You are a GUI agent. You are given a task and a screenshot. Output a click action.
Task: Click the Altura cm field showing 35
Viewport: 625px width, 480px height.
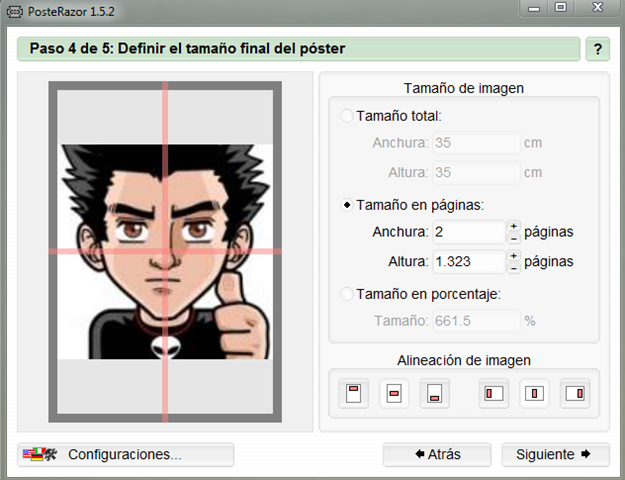point(476,172)
